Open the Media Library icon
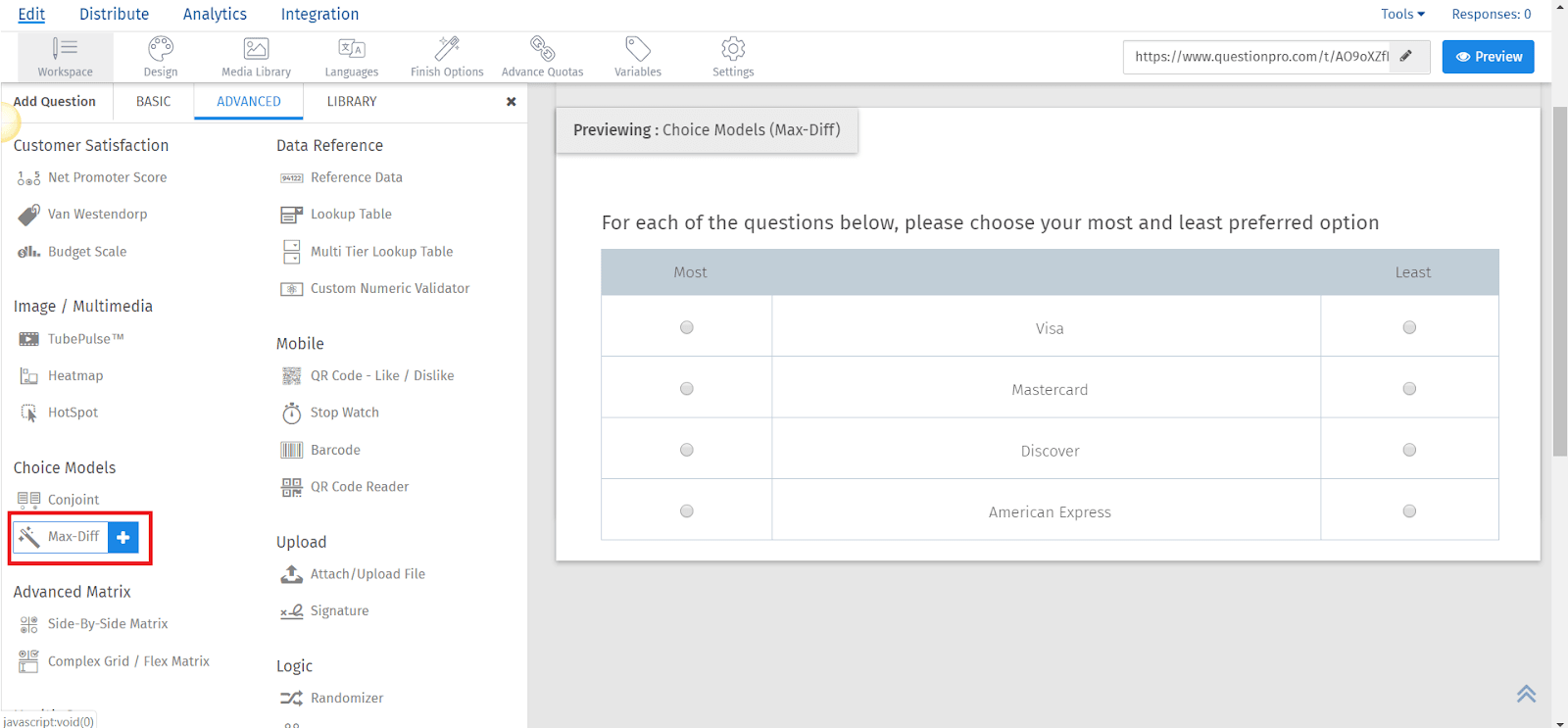Image resolution: width=1568 pixels, height=728 pixels. click(256, 48)
